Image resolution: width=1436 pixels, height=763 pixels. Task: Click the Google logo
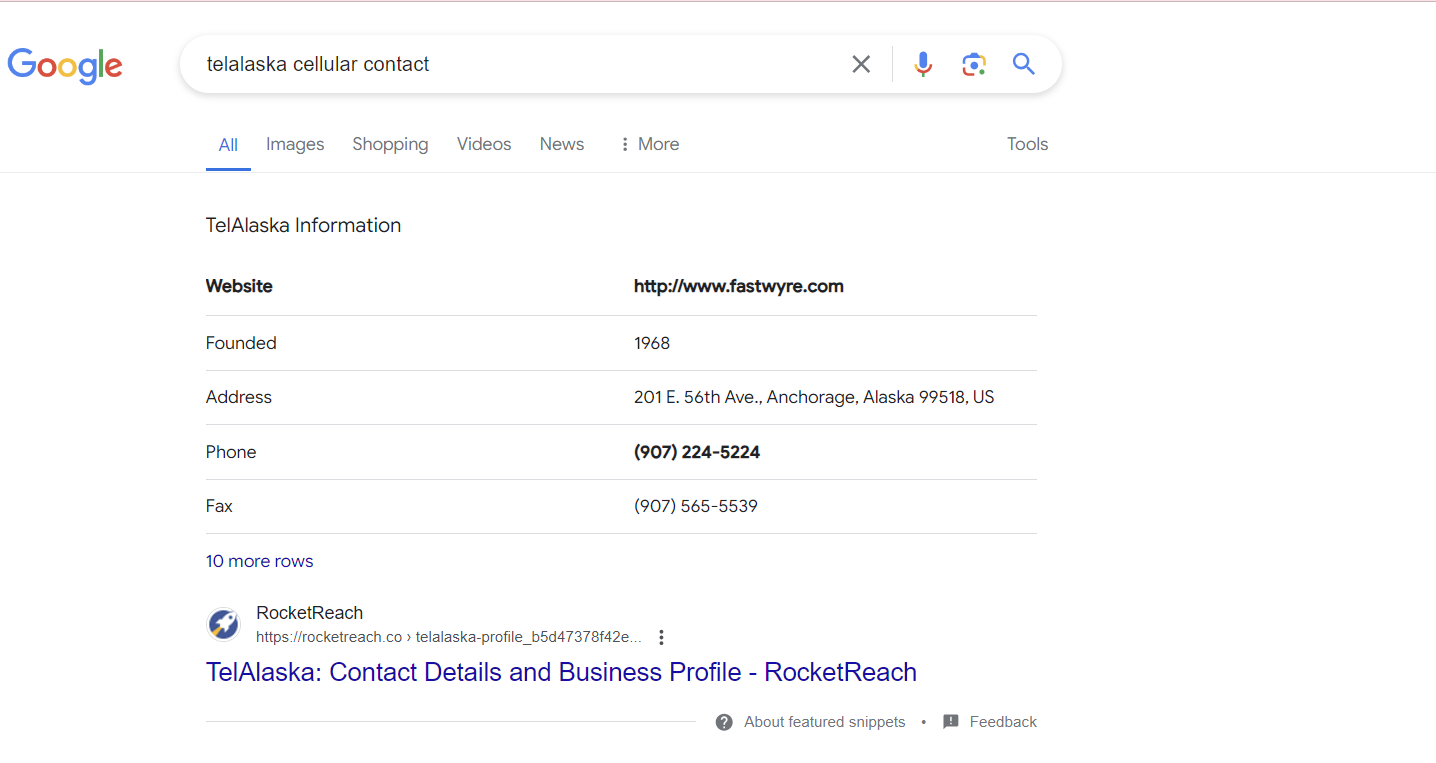pyautogui.click(x=64, y=66)
